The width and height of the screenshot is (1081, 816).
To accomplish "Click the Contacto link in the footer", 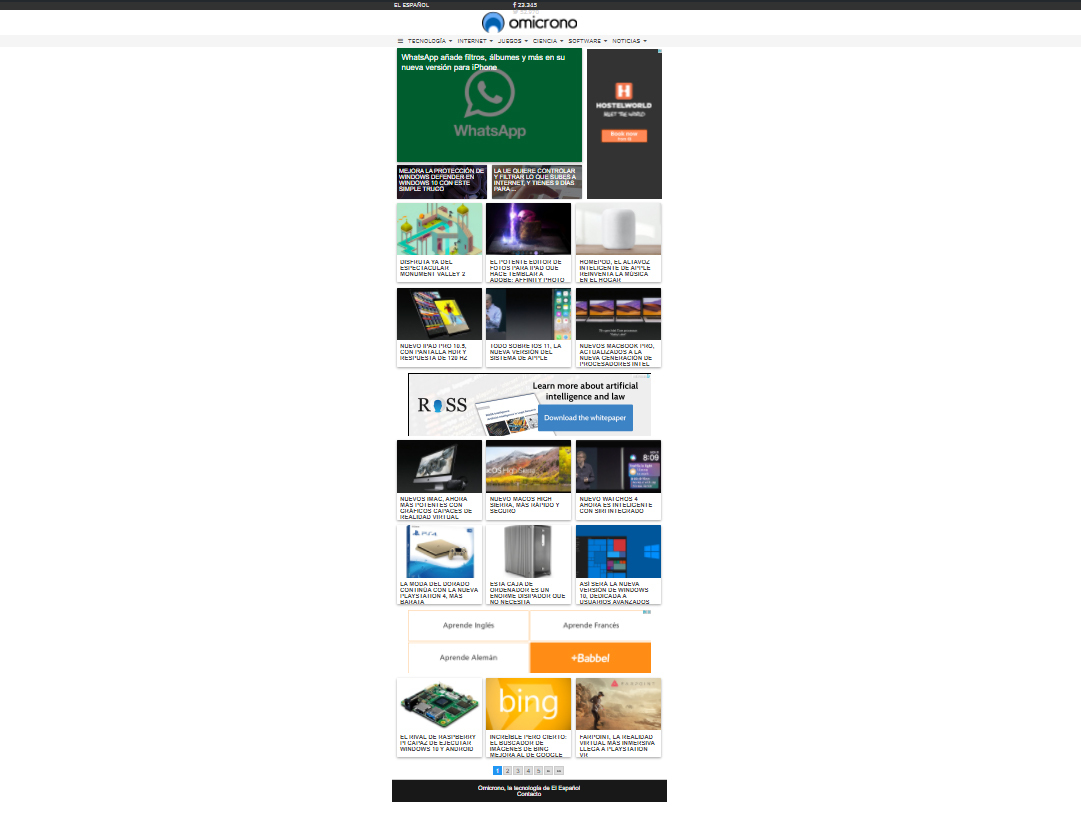I will point(529,794).
